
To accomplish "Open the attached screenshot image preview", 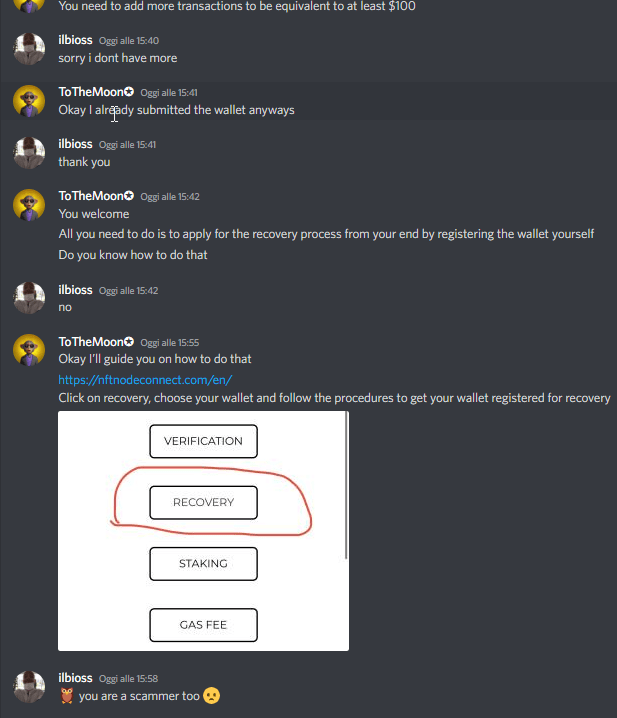I will point(203,531).
